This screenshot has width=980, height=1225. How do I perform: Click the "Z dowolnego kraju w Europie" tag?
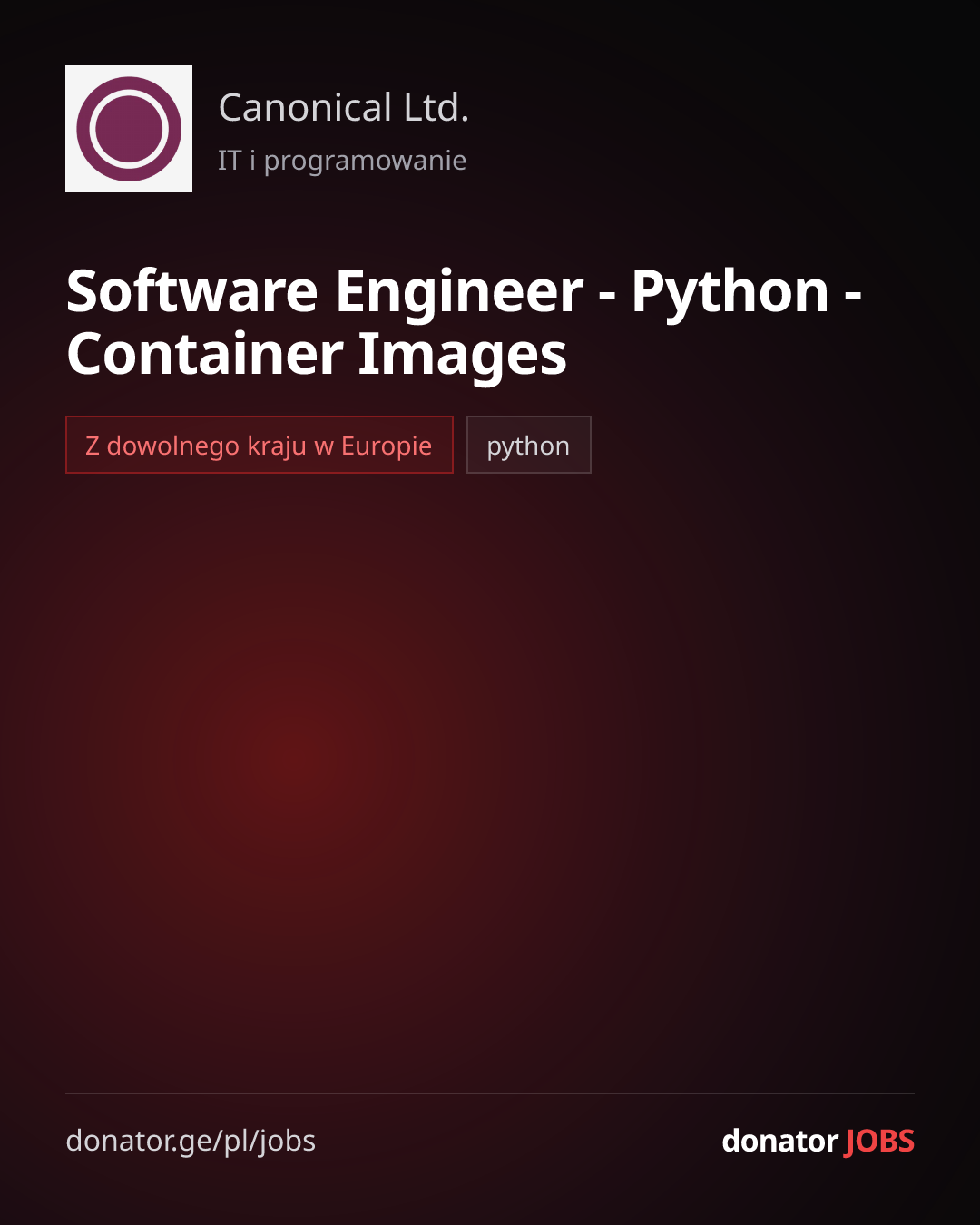click(x=260, y=445)
